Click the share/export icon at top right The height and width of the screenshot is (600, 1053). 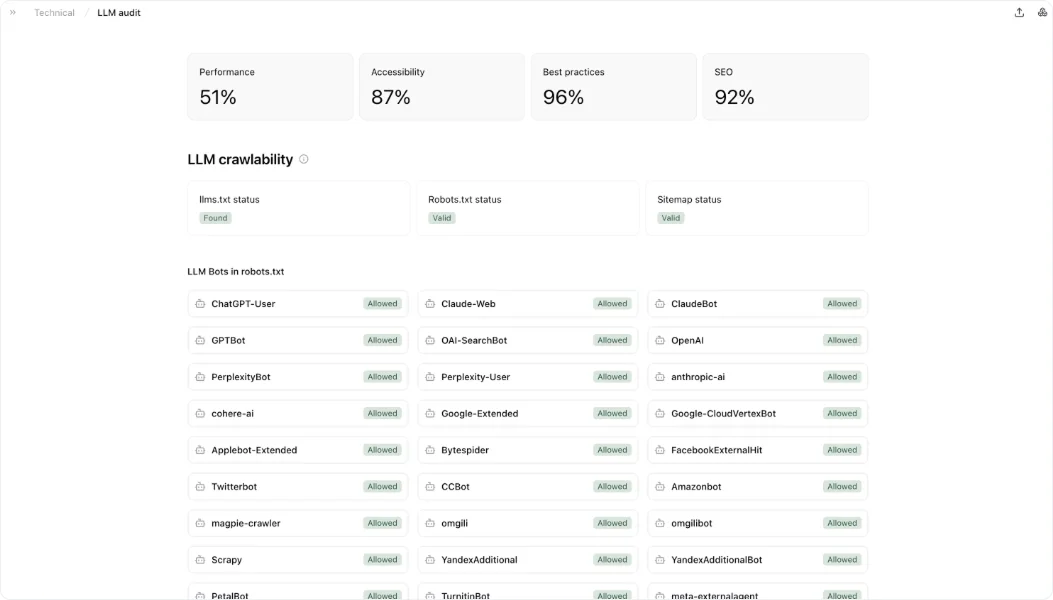1019,12
